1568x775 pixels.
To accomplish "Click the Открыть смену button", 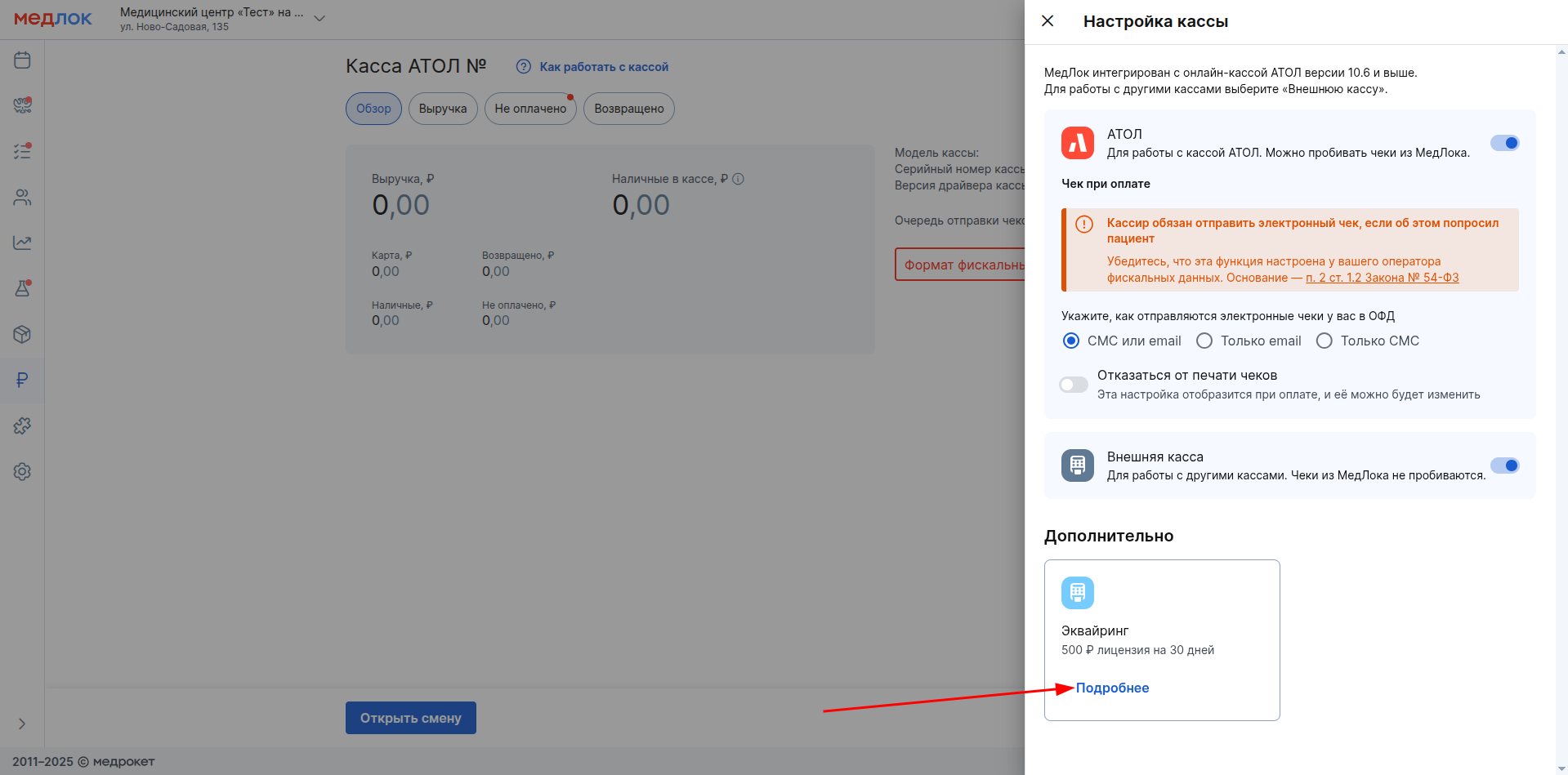I will click(411, 718).
